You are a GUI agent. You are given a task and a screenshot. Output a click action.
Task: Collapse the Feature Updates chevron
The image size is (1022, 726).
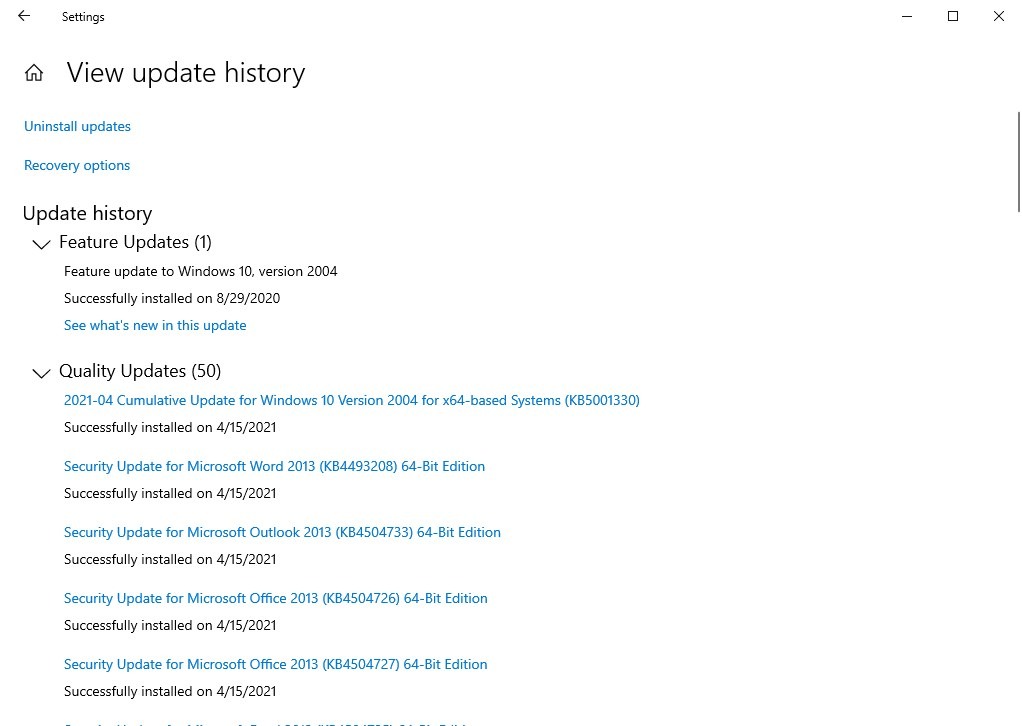tap(41, 244)
